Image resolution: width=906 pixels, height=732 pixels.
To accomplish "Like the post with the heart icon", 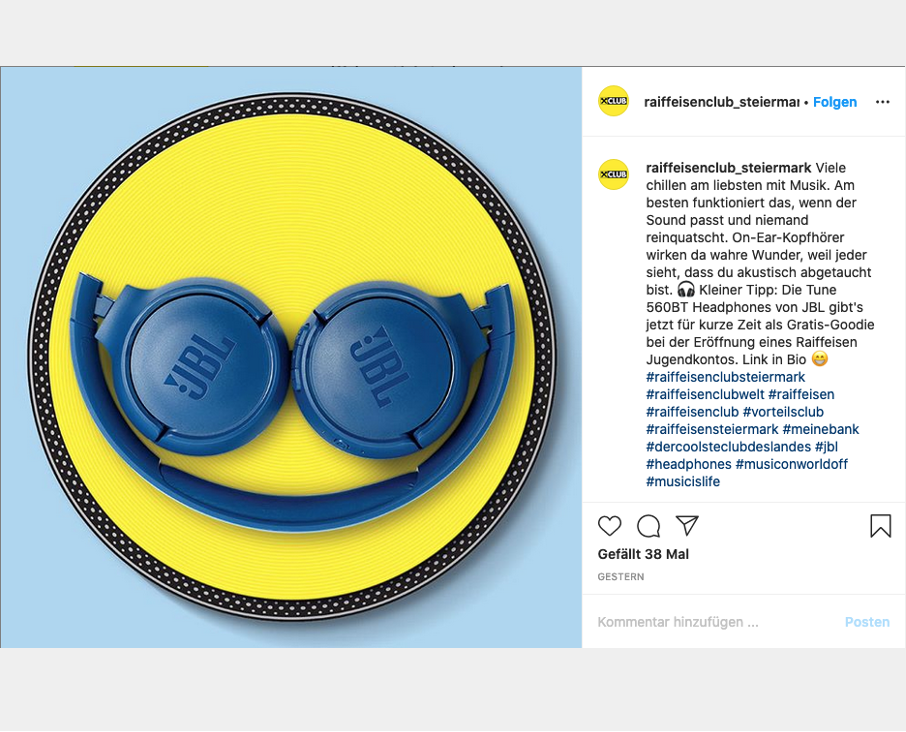I will tap(609, 526).
